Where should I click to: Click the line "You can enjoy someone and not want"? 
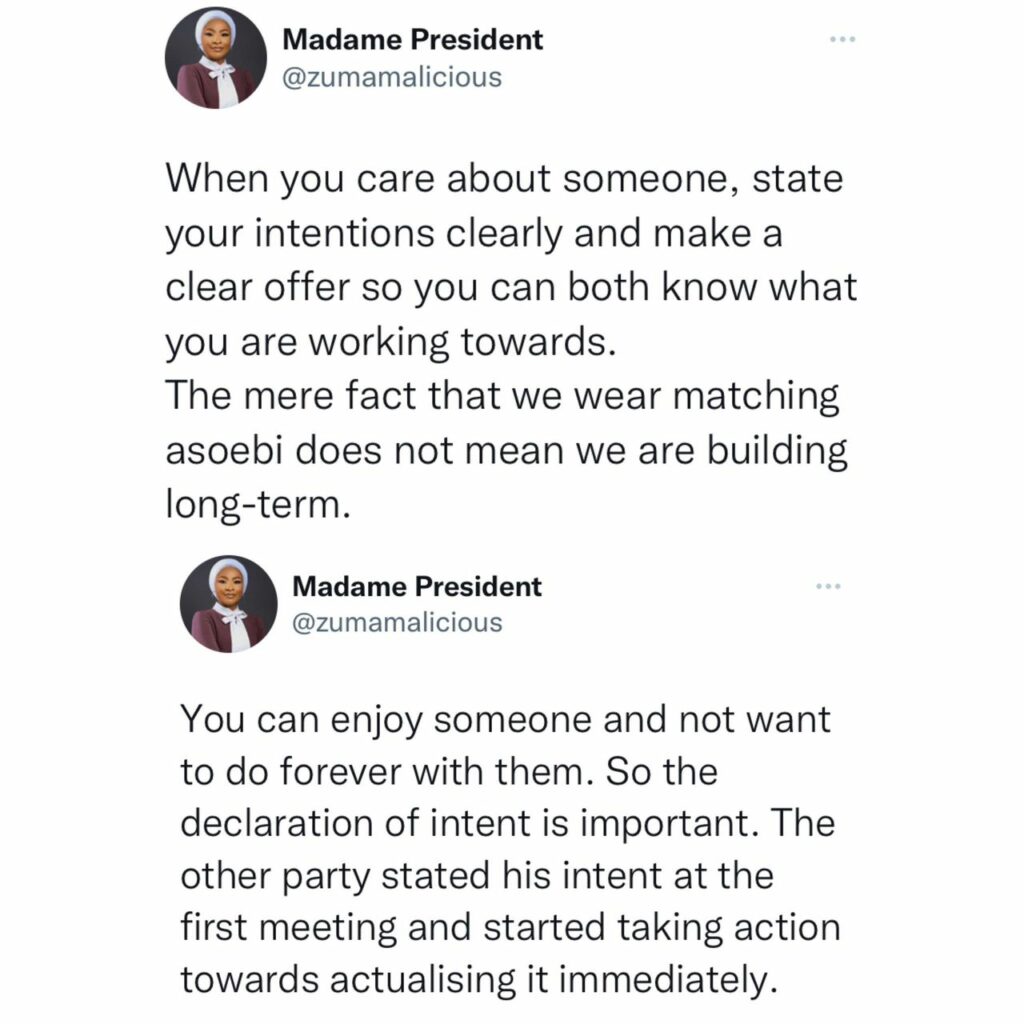[505, 720]
